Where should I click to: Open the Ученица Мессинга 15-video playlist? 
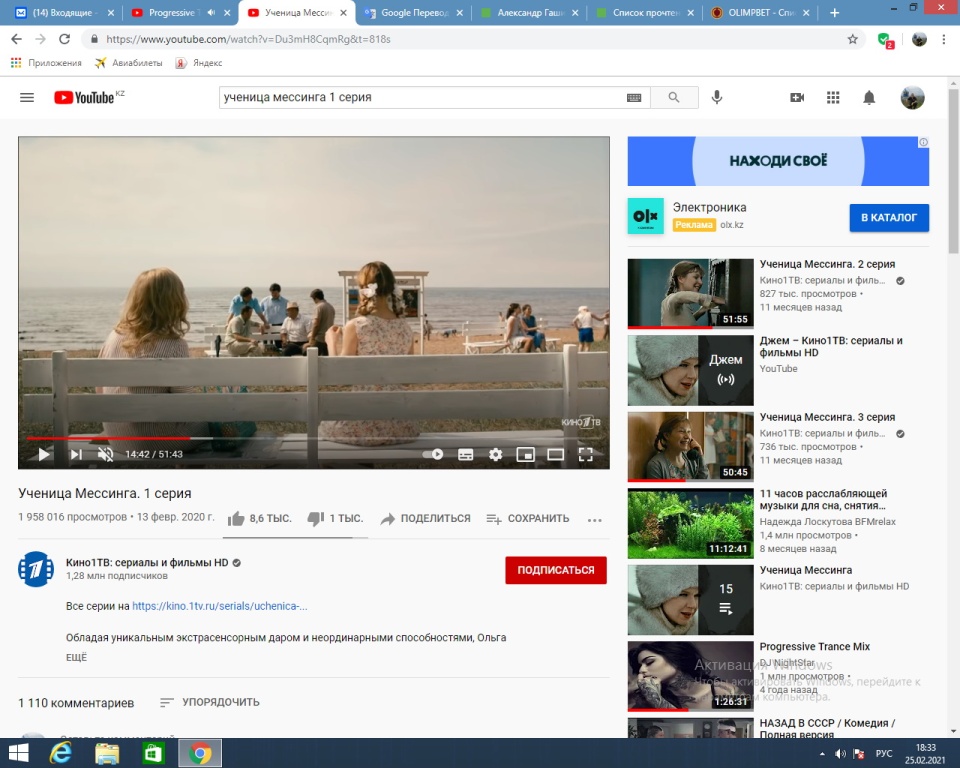[x=690, y=600]
